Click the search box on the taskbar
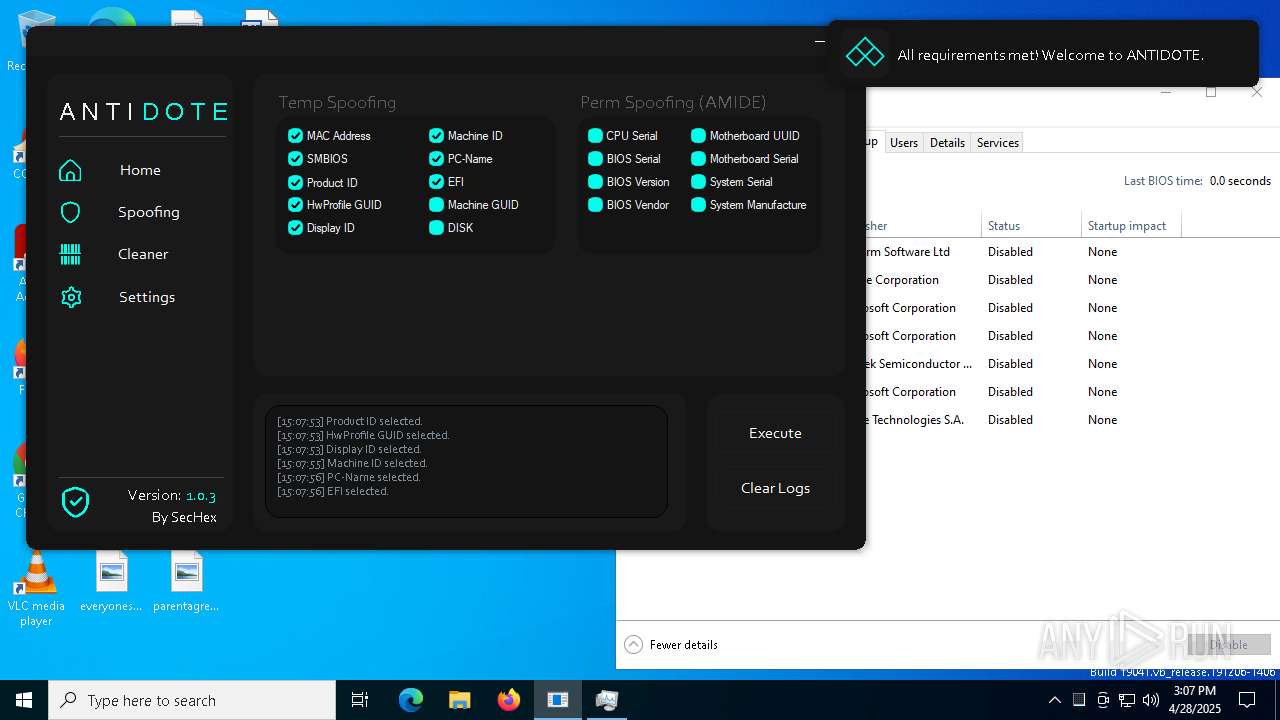 pos(192,700)
